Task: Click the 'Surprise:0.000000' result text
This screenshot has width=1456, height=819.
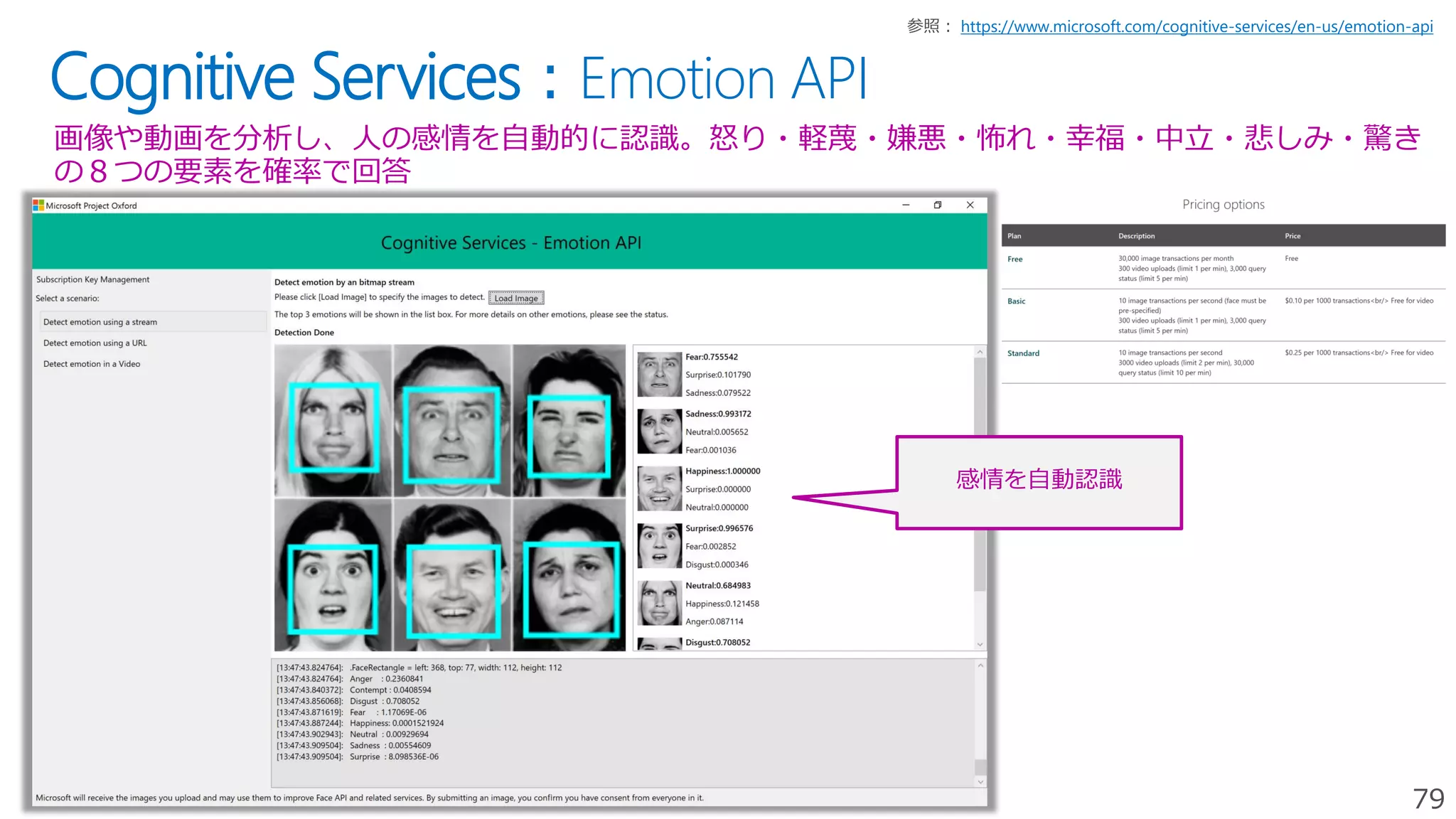Action: click(718, 489)
